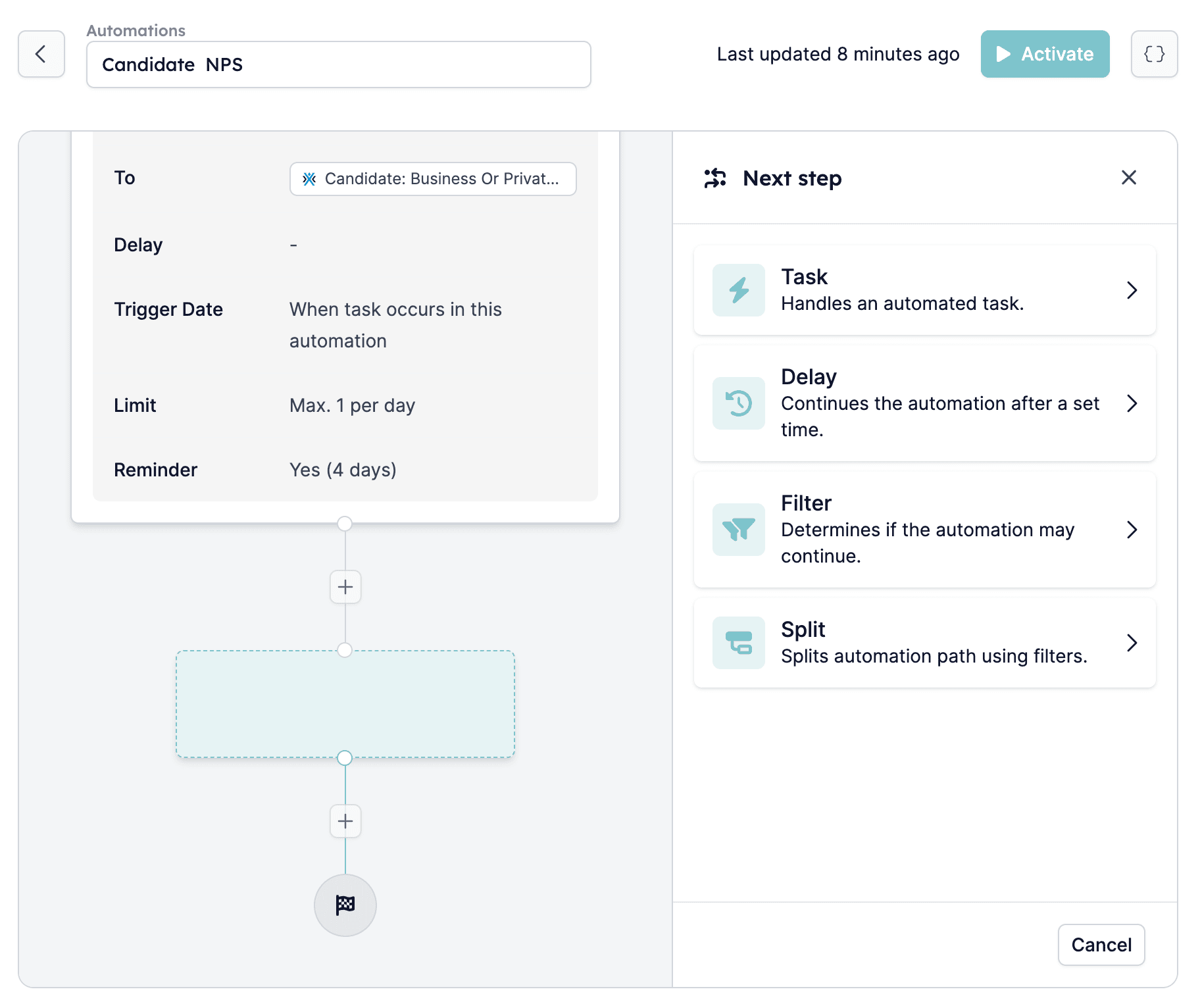Add step with upper plus button
The width and height of the screenshot is (1200, 1008).
pos(345,587)
